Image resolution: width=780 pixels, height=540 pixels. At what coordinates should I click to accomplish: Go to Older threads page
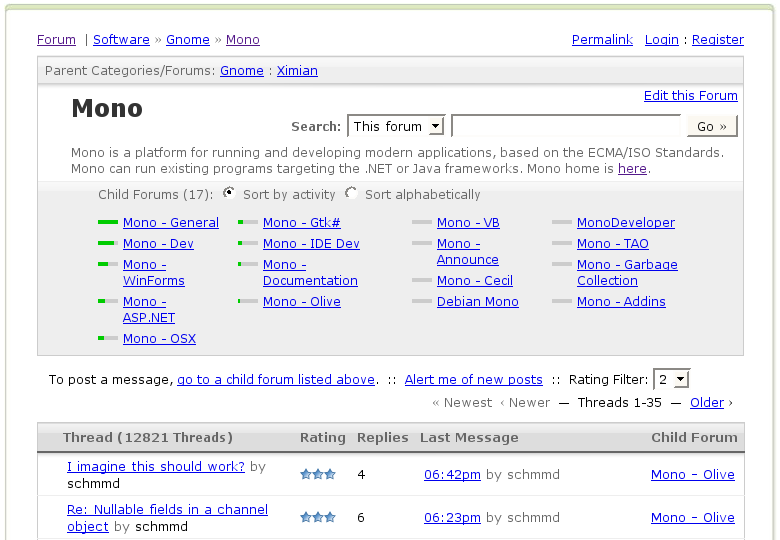click(x=706, y=402)
